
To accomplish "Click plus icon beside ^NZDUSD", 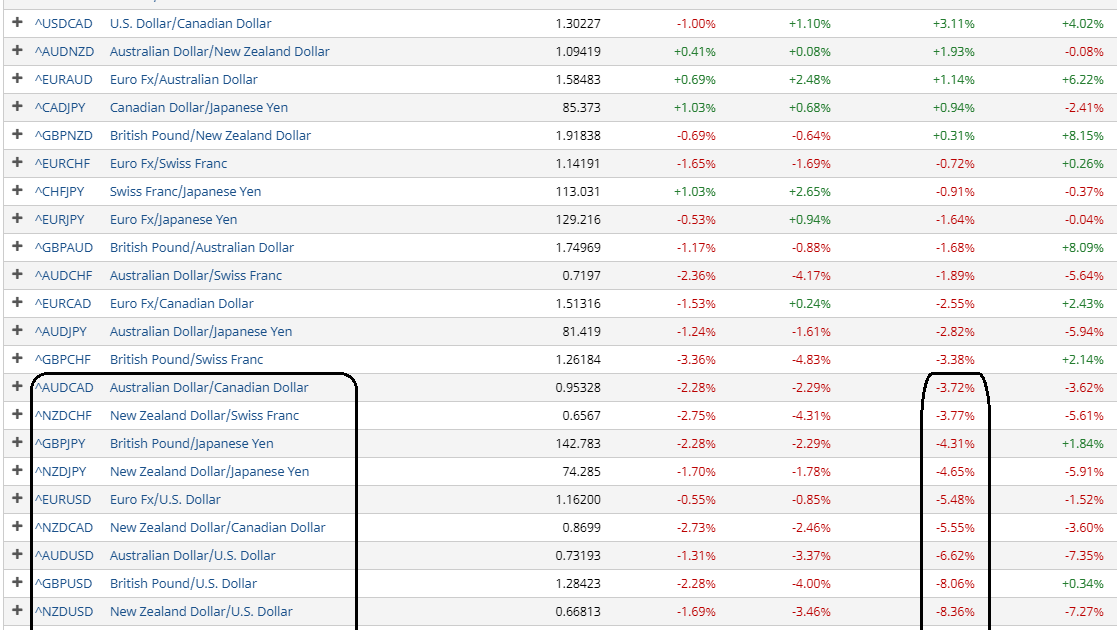I will (x=17, y=610).
